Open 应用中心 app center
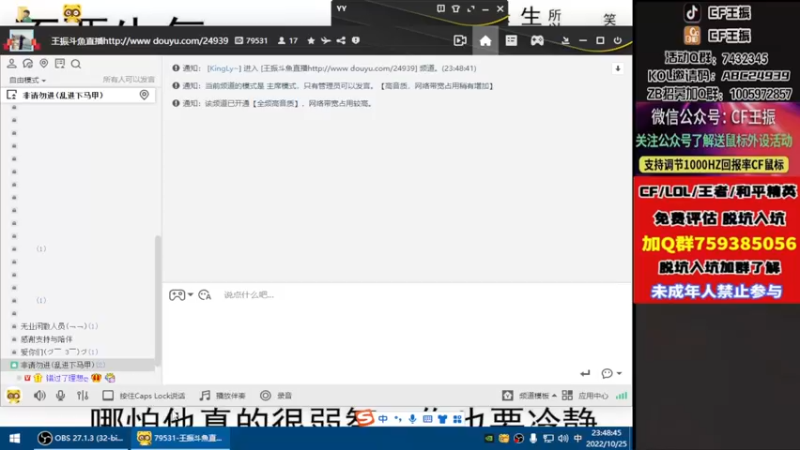 click(x=585, y=395)
